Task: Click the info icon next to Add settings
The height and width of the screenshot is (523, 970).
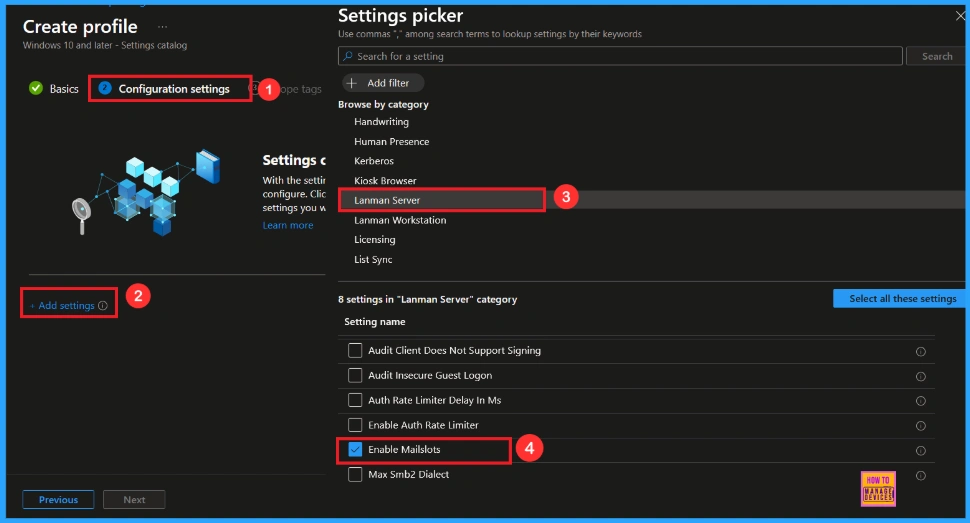Action: point(103,306)
